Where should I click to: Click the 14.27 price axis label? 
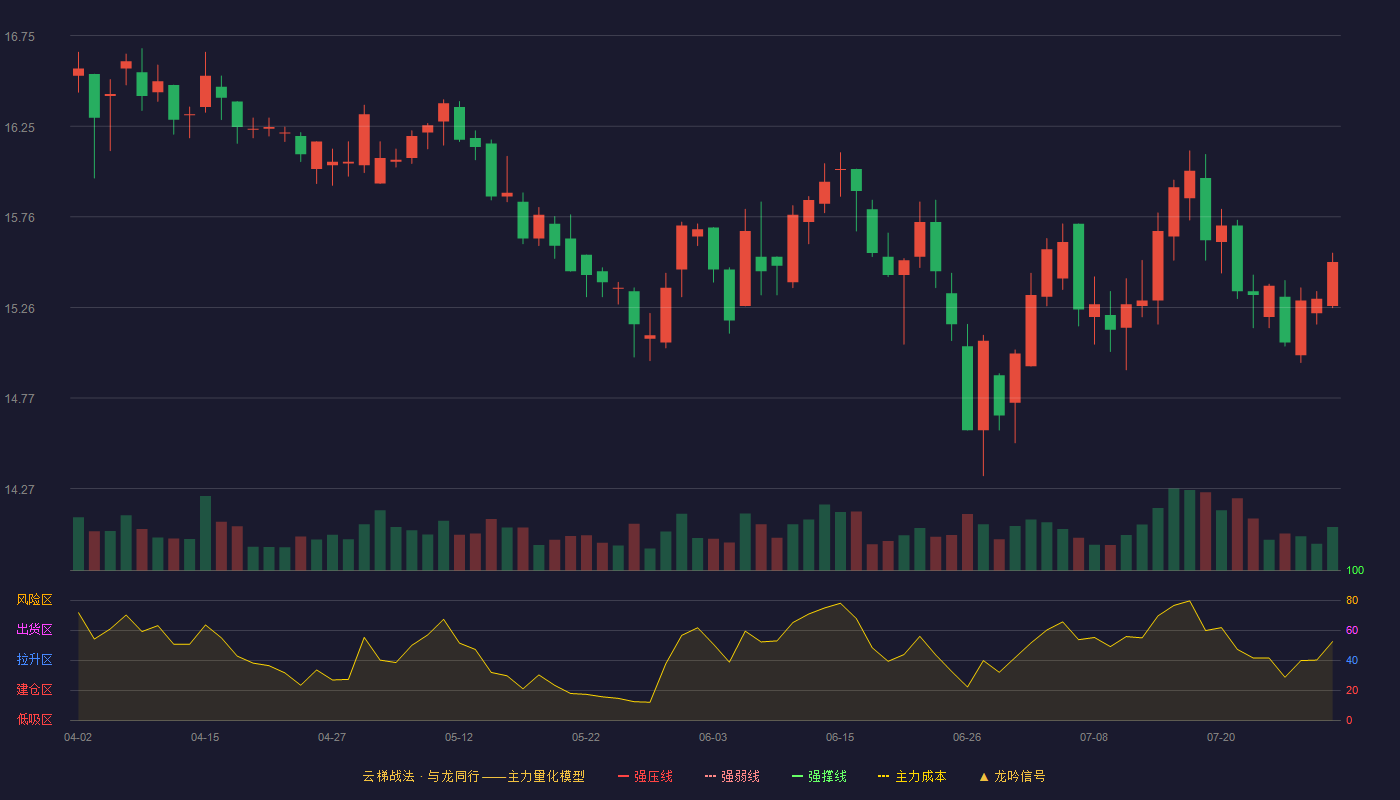(19, 490)
